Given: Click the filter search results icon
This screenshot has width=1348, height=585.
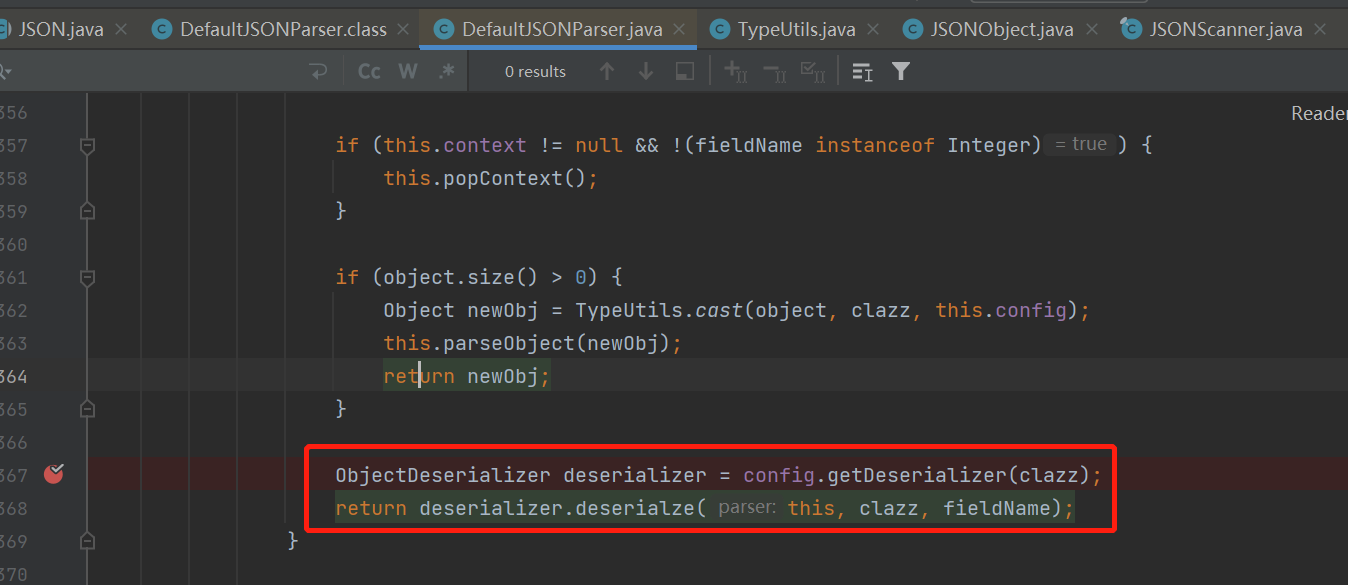Looking at the screenshot, I should pyautogui.click(x=901, y=72).
